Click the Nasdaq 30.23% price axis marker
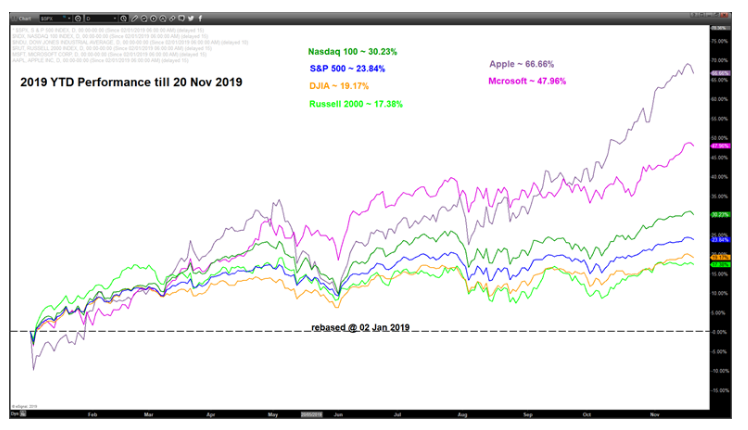This screenshot has width=748, height=430. point(720,215)
